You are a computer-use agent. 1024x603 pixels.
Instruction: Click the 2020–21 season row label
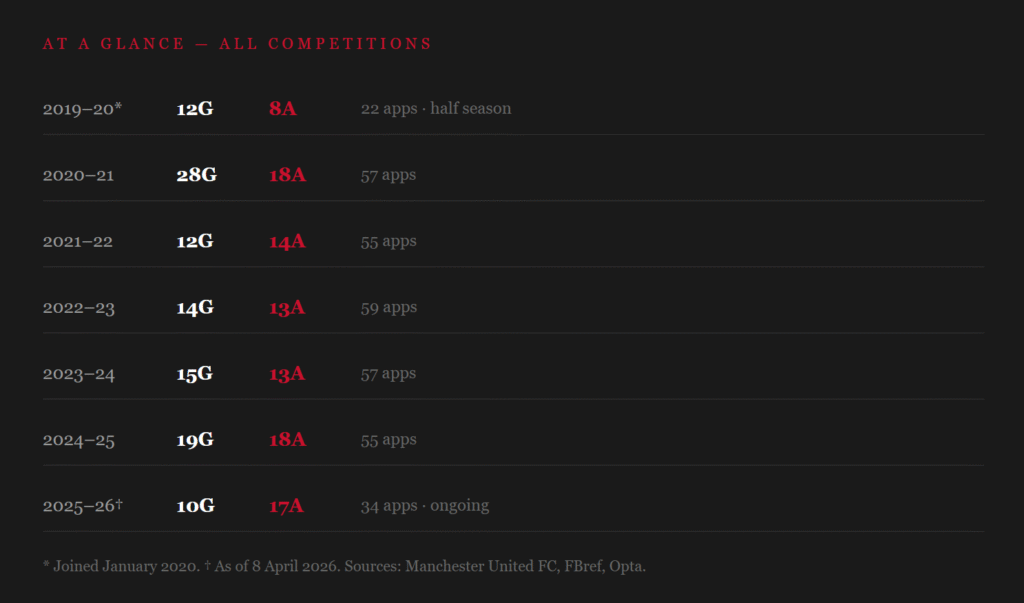click(78, 175)
